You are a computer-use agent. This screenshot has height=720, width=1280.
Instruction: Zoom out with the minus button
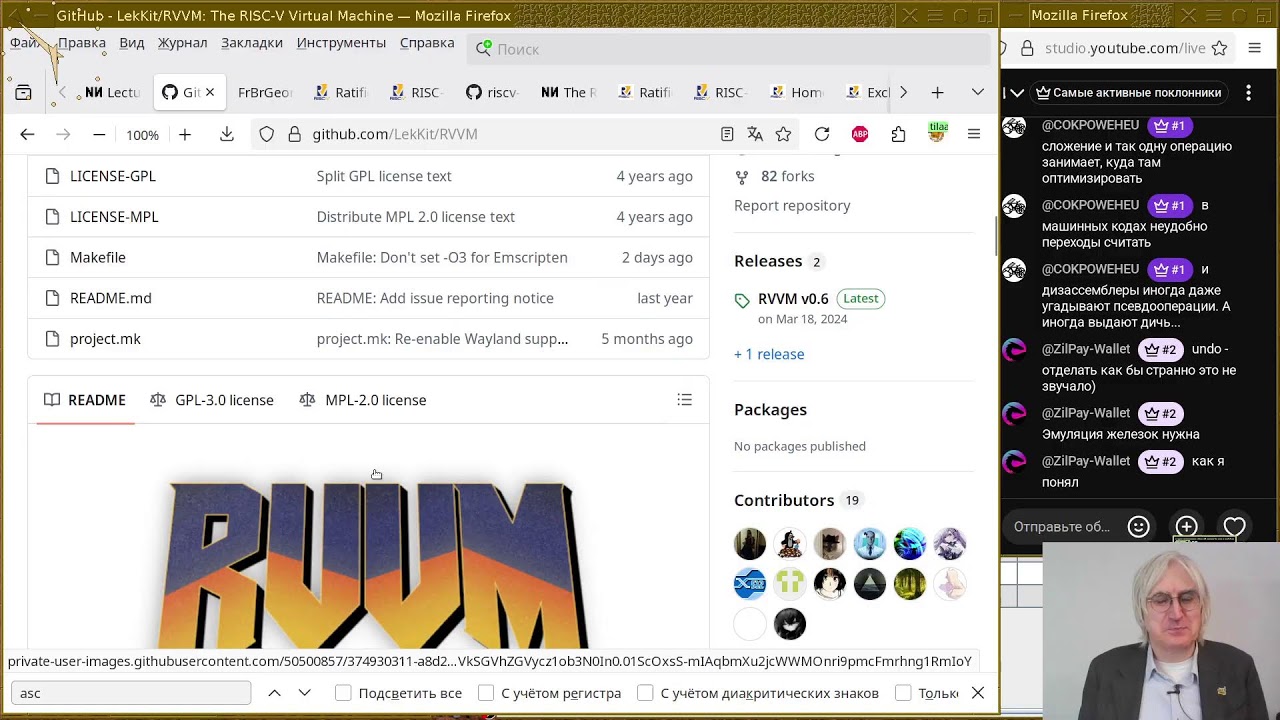coord(99,134)
